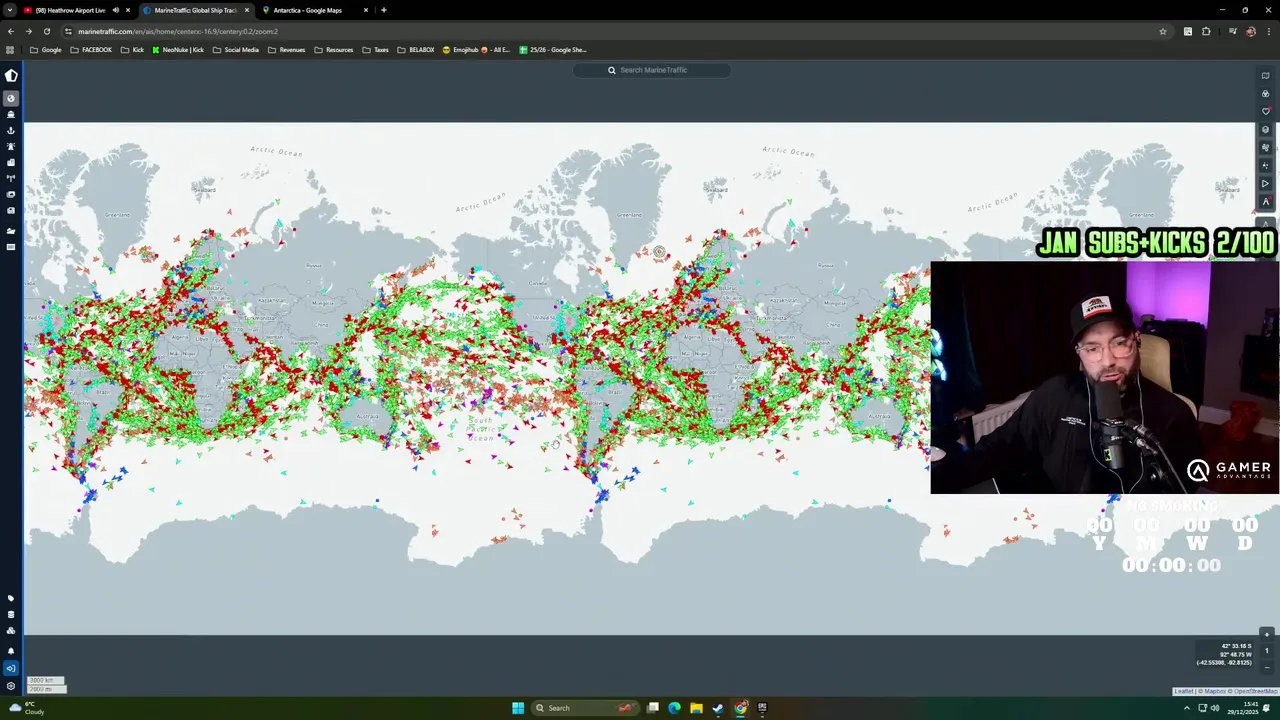Open the density scatter icon on right toolbar
The image size is (1280, 720).
[x=1265, y=166]
